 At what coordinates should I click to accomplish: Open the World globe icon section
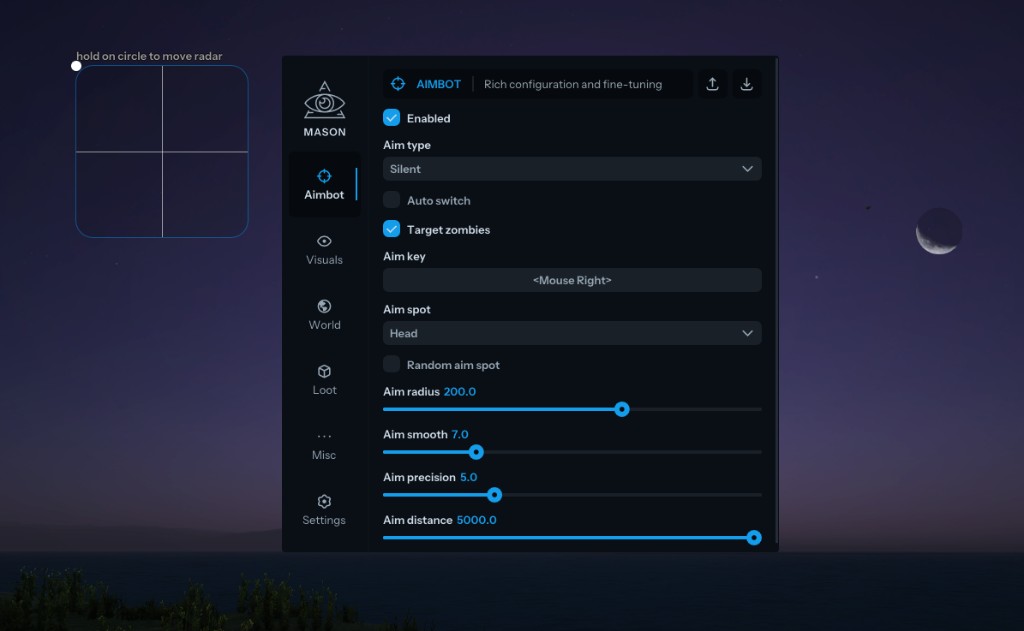click(x=324, y=314)
